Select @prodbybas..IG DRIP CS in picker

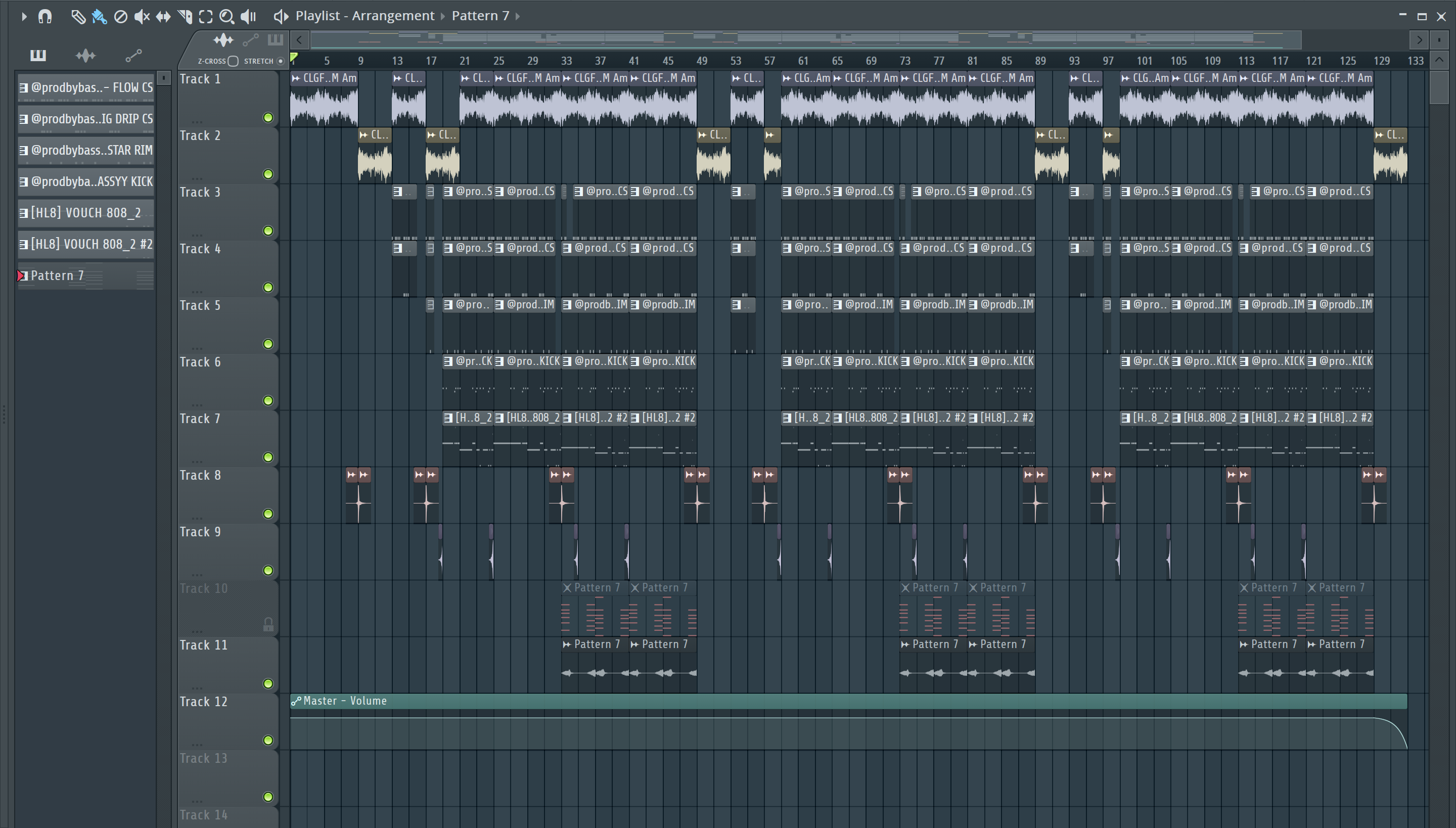tap(86, 119)
